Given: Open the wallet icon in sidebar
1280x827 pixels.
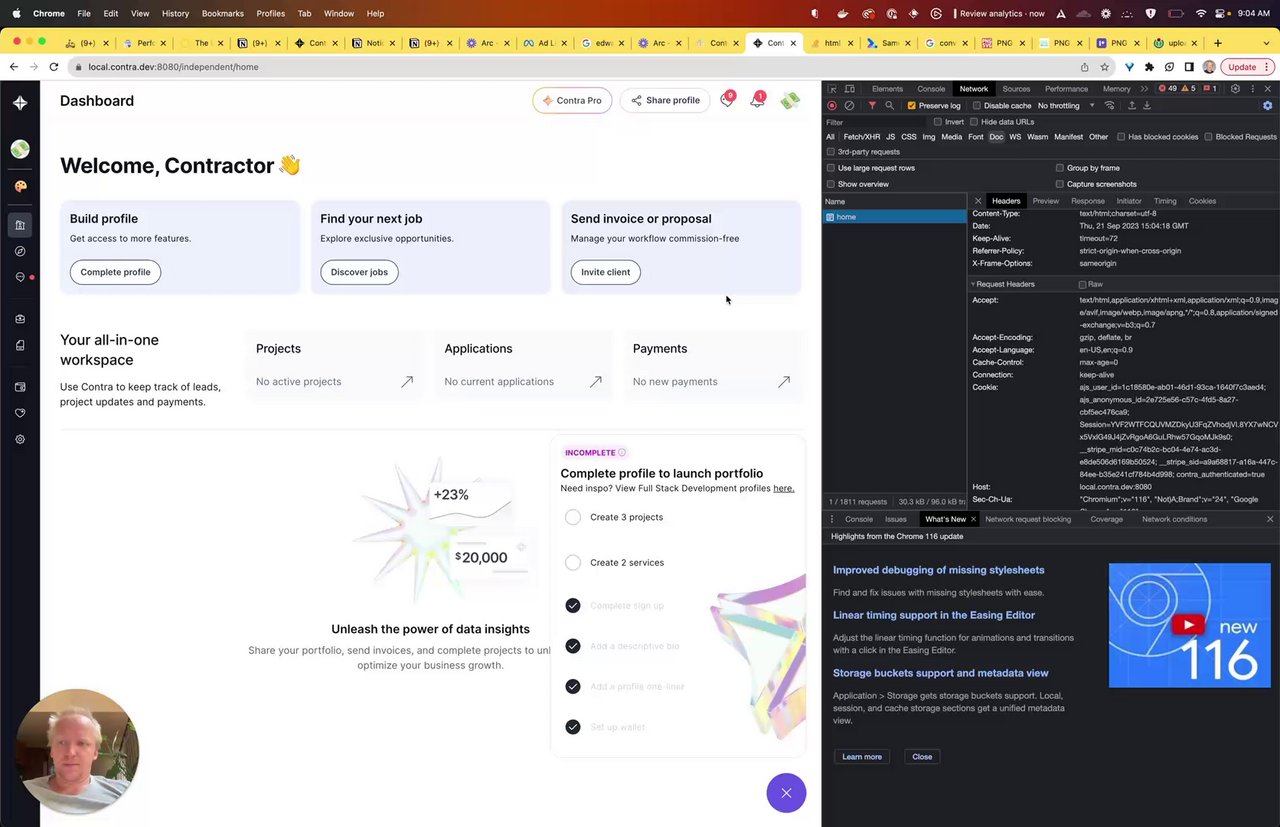Looking at the screenshot, I should [20, 387].
